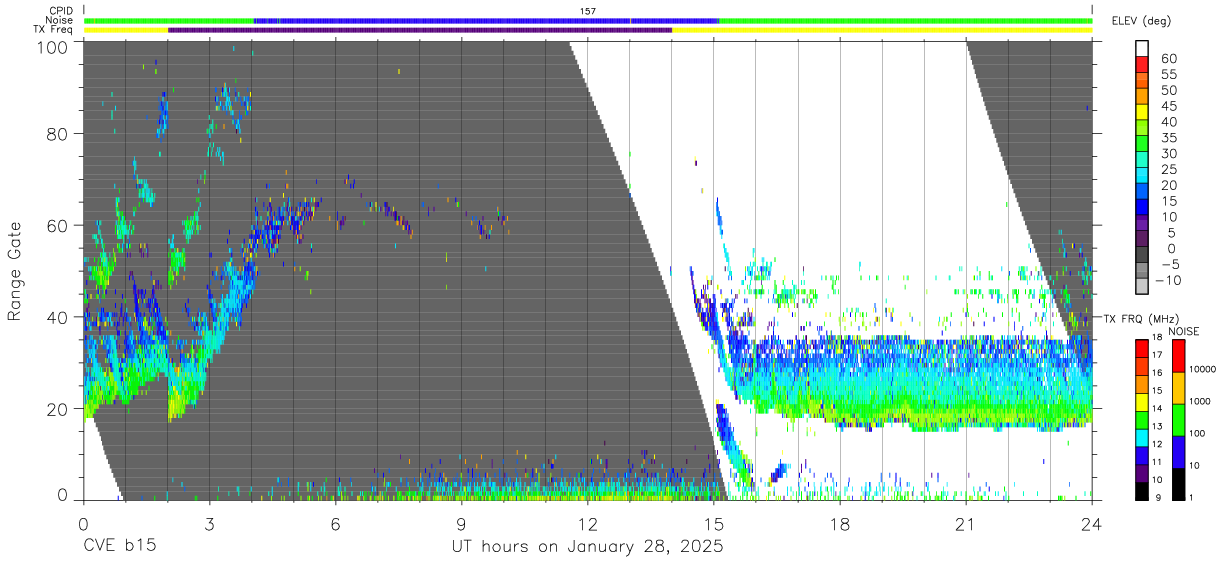This screenshot has height=567, width=1228.
Task: Select the white top segment of the ELEV color bar
Action: tap(1141, 47)
